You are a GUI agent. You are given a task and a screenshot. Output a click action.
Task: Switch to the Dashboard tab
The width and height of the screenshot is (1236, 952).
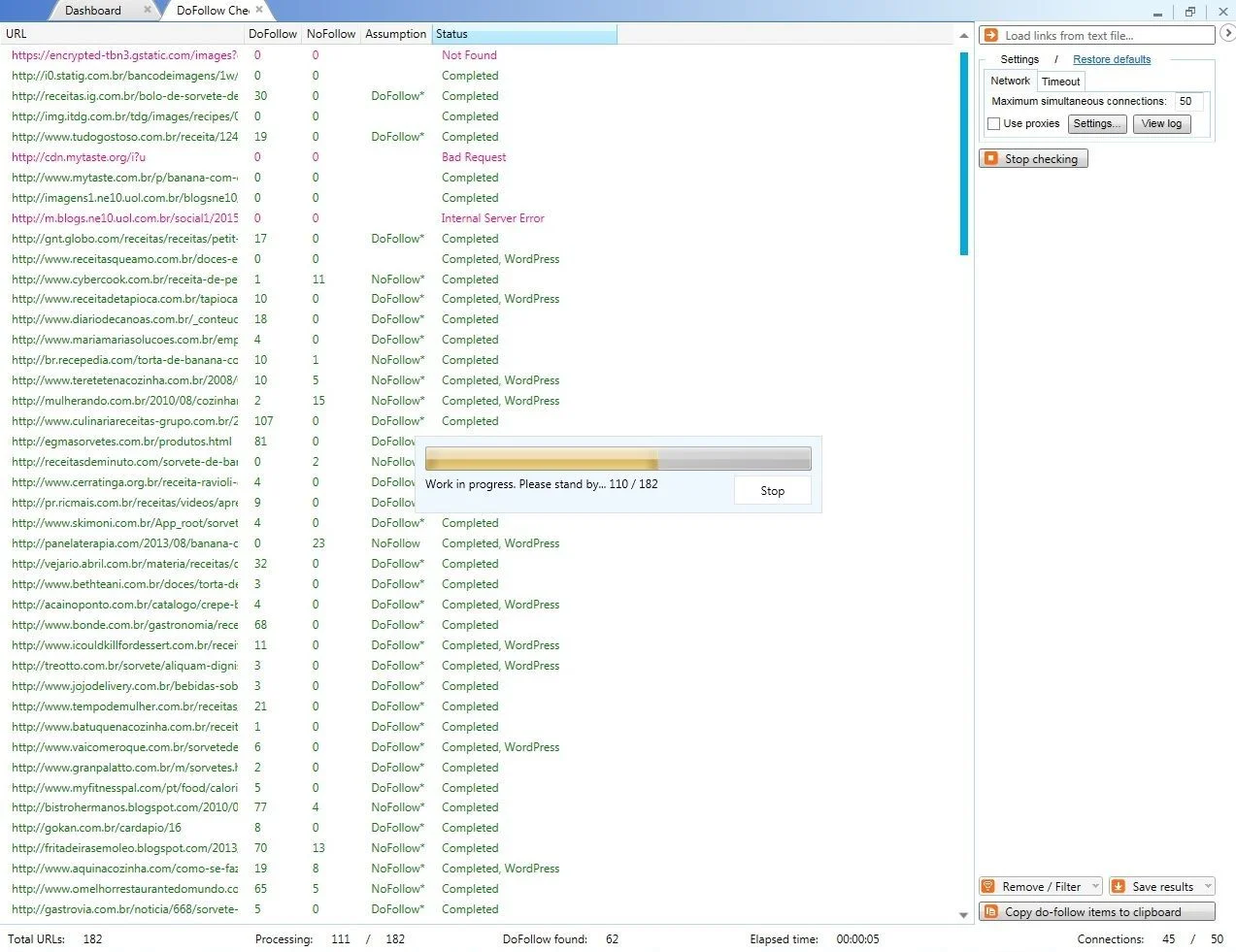click(93, 11)
